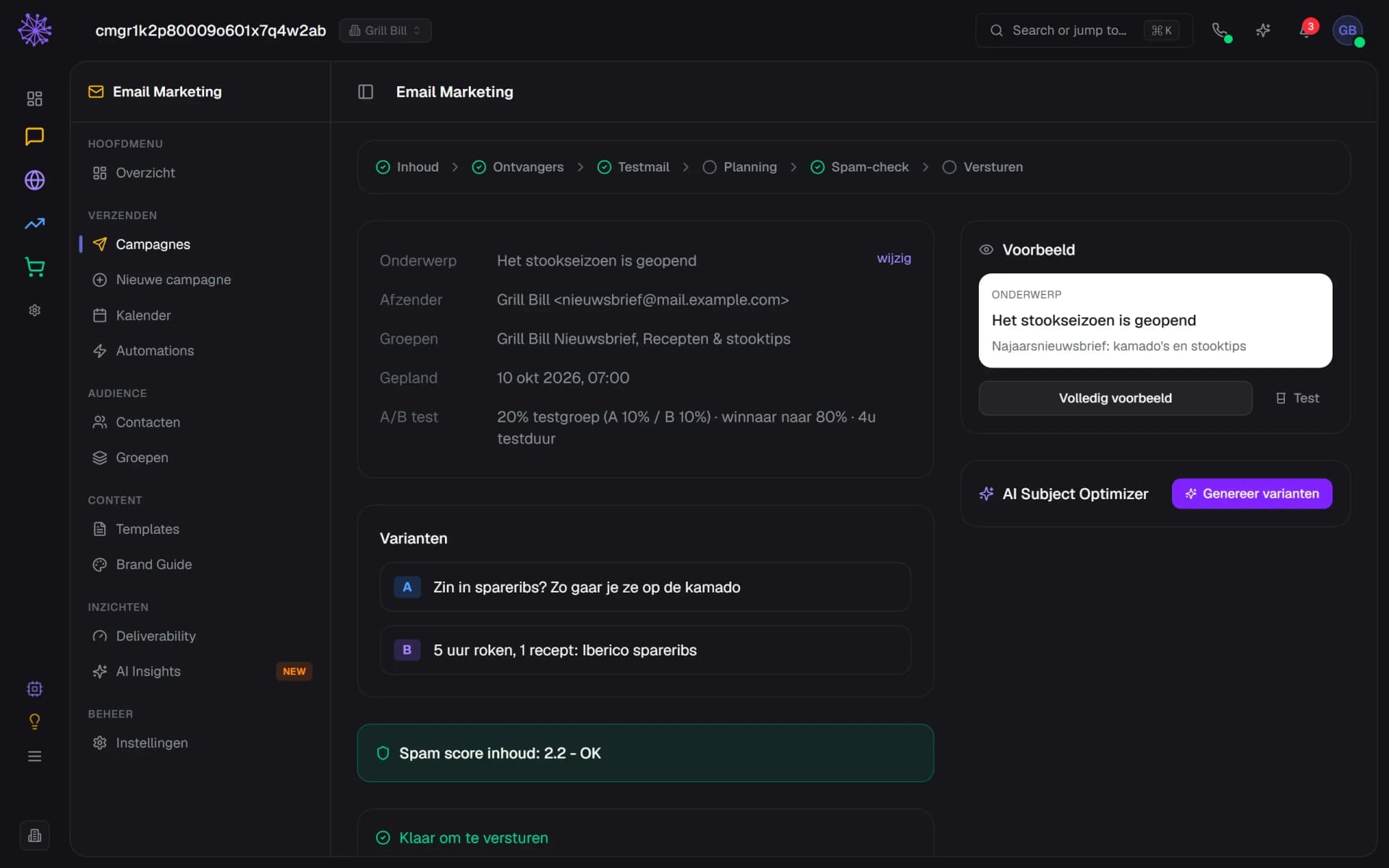The width and height of the screenshot is (1389, 868).
Task: Click the Search or jump to field
Action: (1084, 30)
